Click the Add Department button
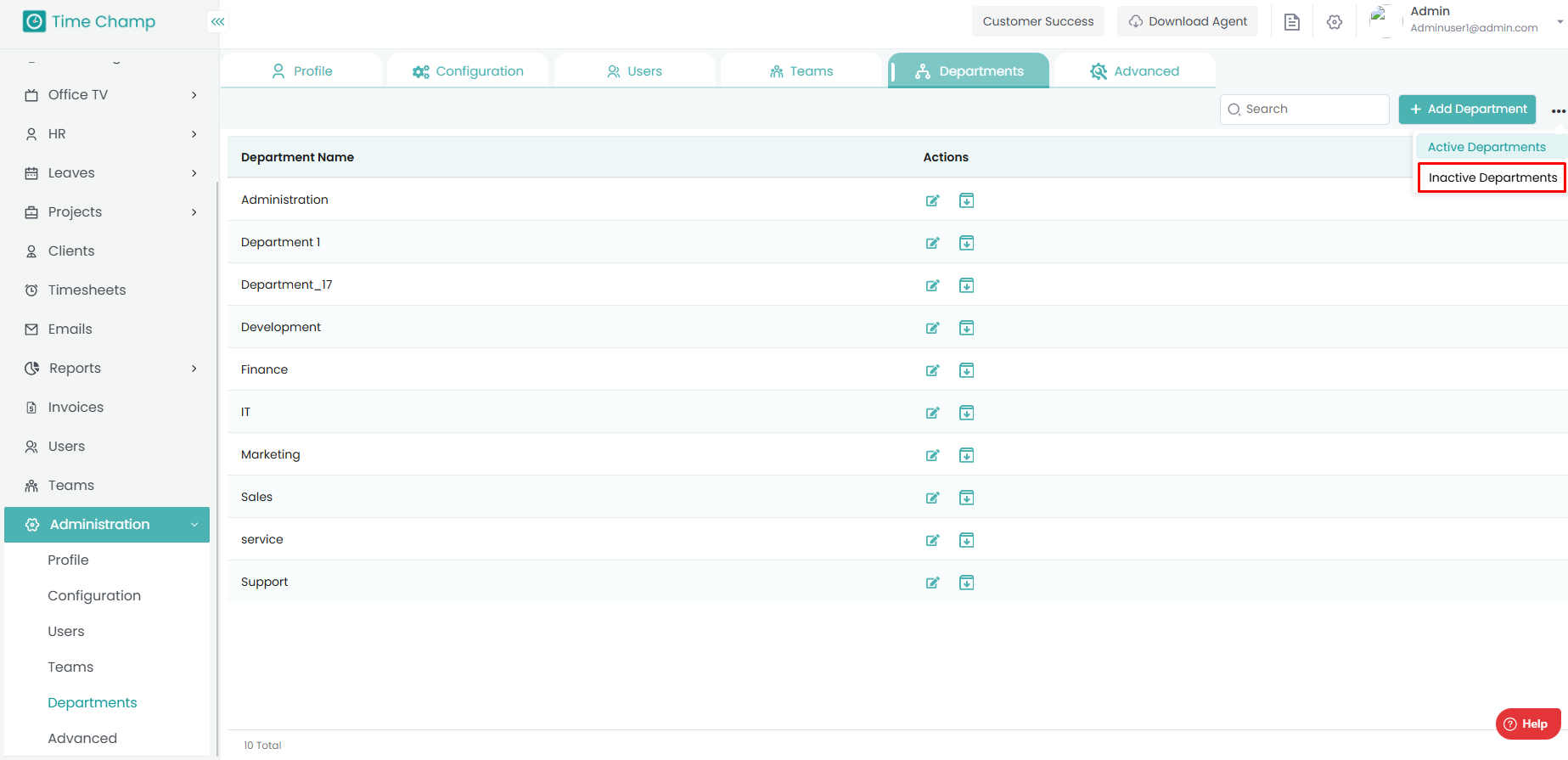 [x=1467, y=109]
